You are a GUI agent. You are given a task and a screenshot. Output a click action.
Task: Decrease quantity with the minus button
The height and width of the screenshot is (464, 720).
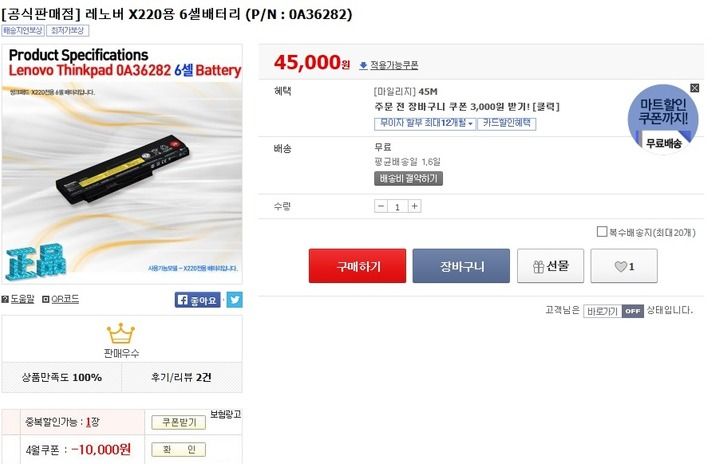point(381,206)
